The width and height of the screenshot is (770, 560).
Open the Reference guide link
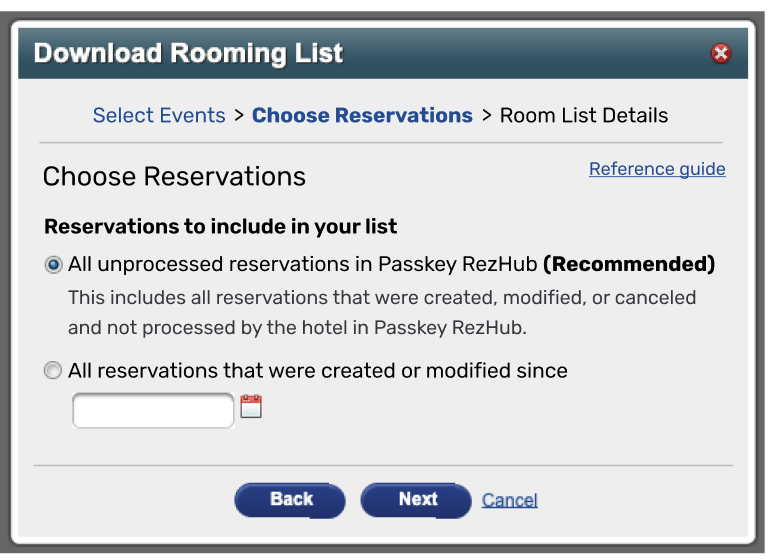(x=657, y=169)
